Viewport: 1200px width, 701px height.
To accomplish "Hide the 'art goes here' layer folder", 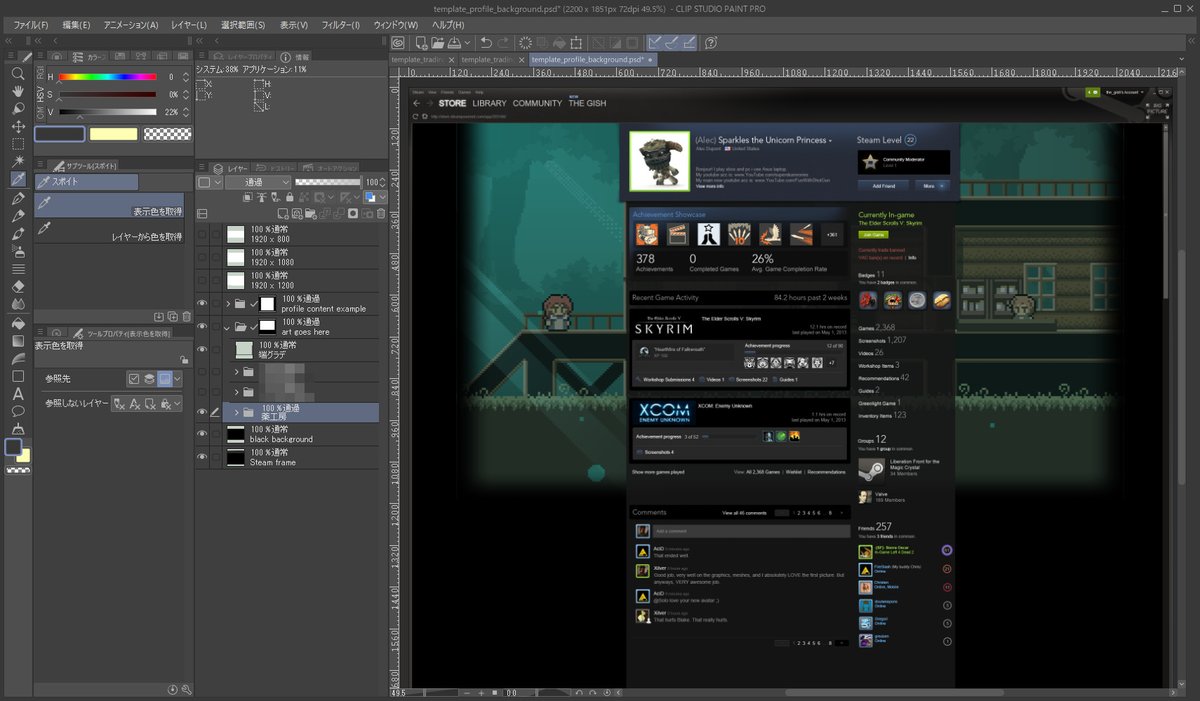I will pos(203,327).
